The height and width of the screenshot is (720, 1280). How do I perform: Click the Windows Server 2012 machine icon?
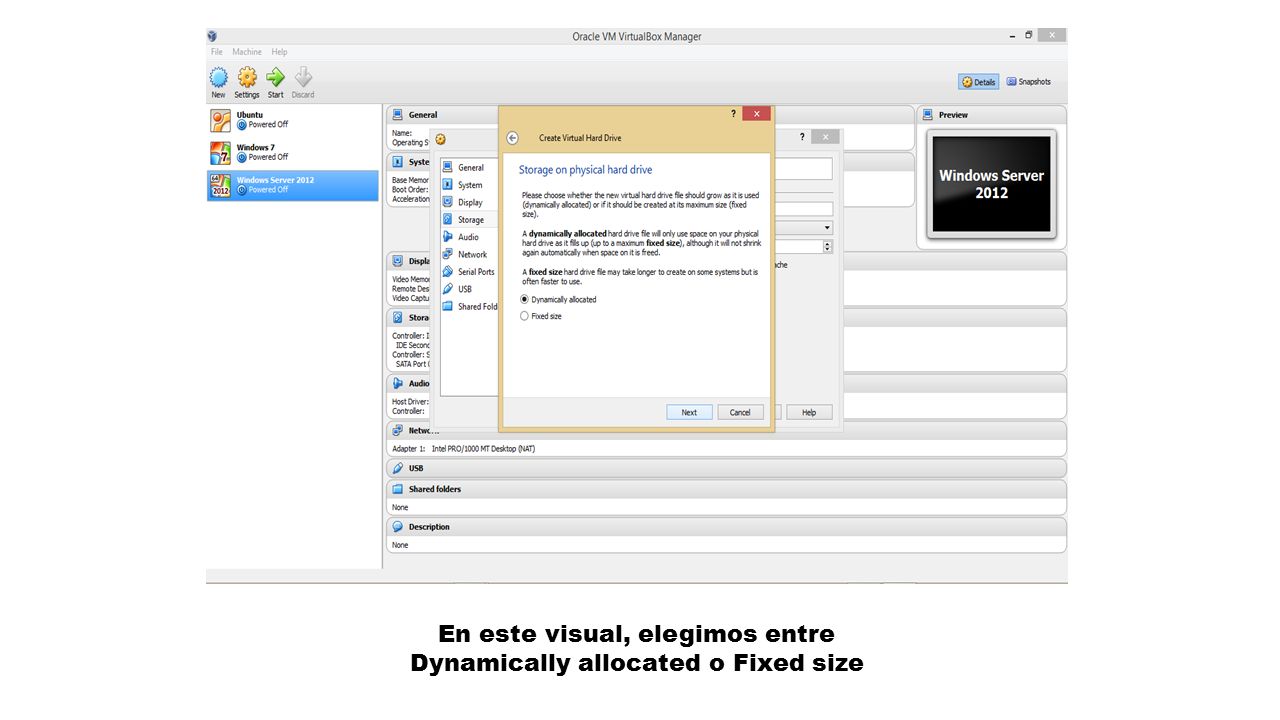[x=220, y=185]
